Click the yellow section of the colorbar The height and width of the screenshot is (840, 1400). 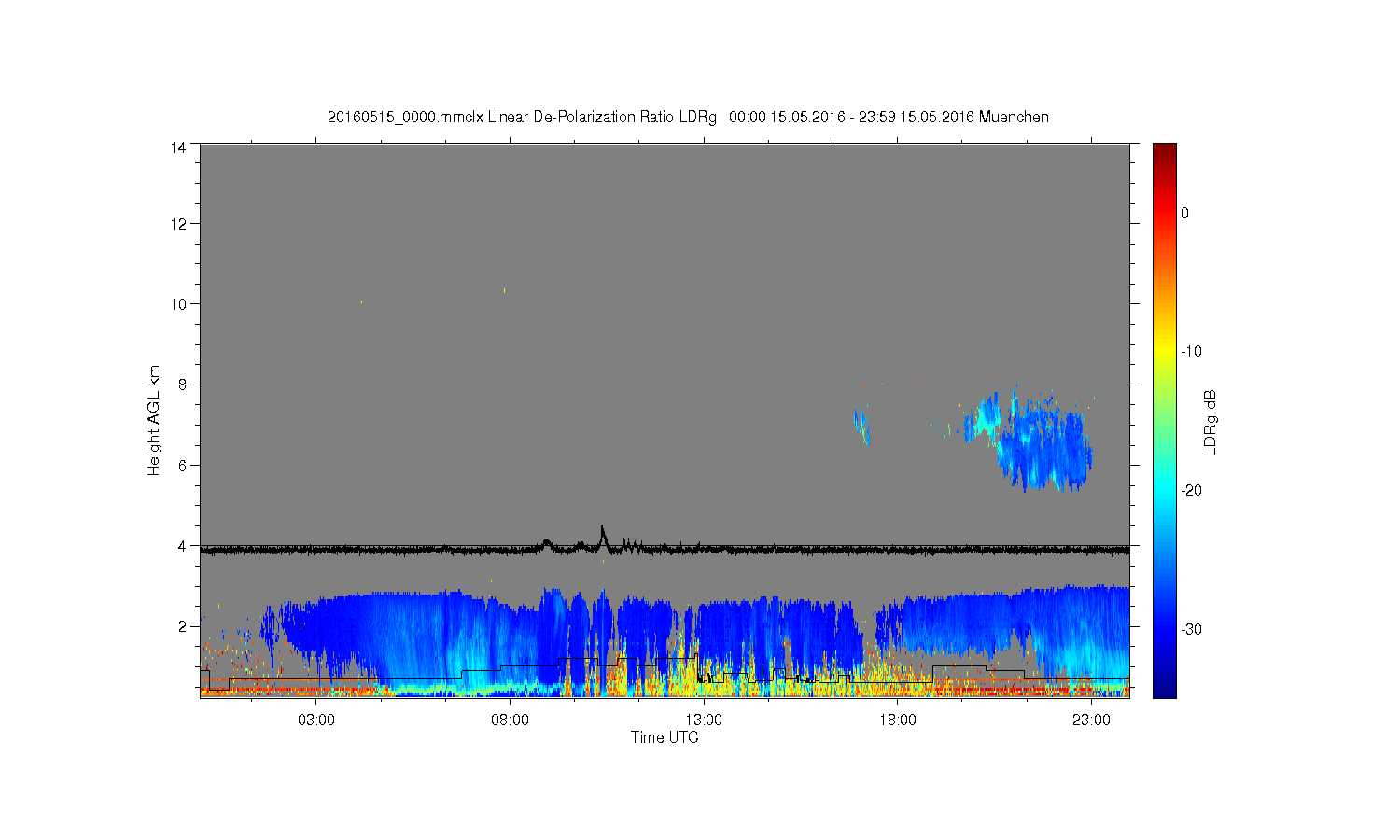point(1165,352)
